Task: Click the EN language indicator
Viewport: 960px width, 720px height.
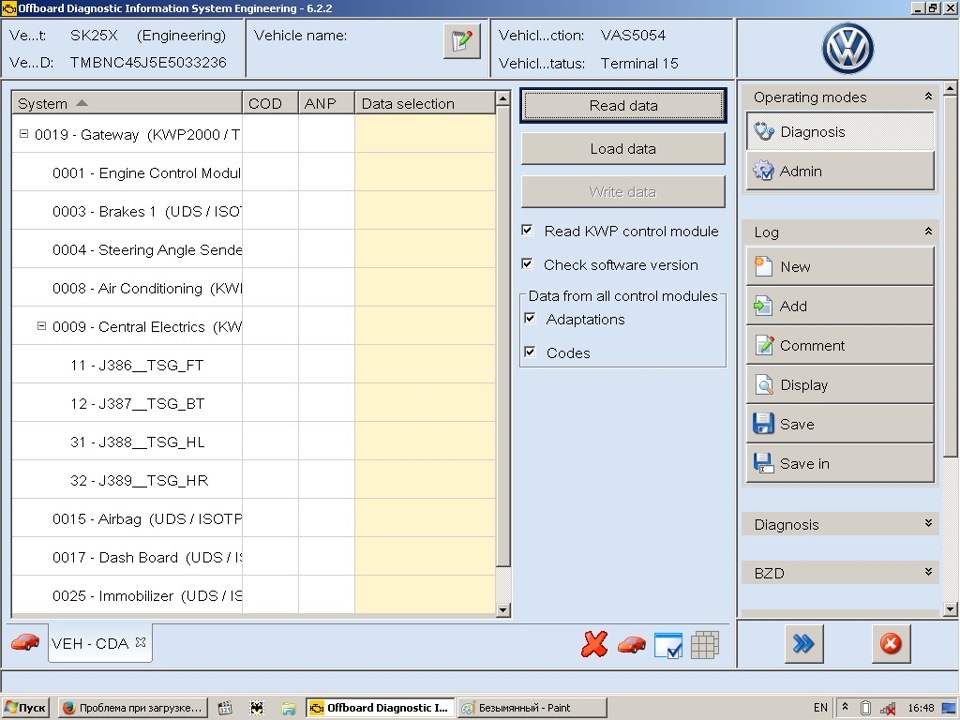Action: tap(820, 708)
